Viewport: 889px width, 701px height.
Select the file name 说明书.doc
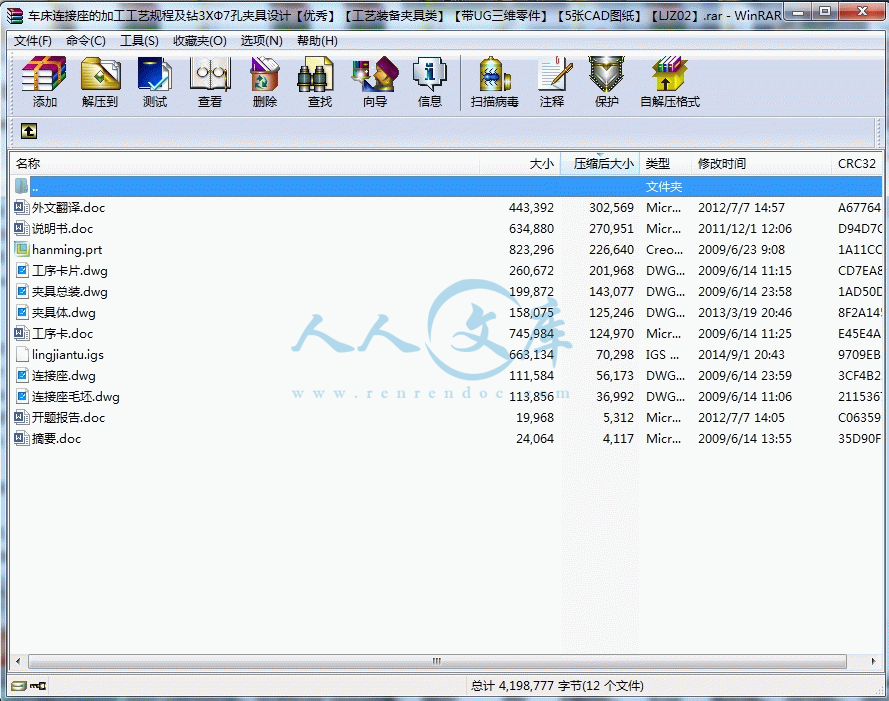62,229
